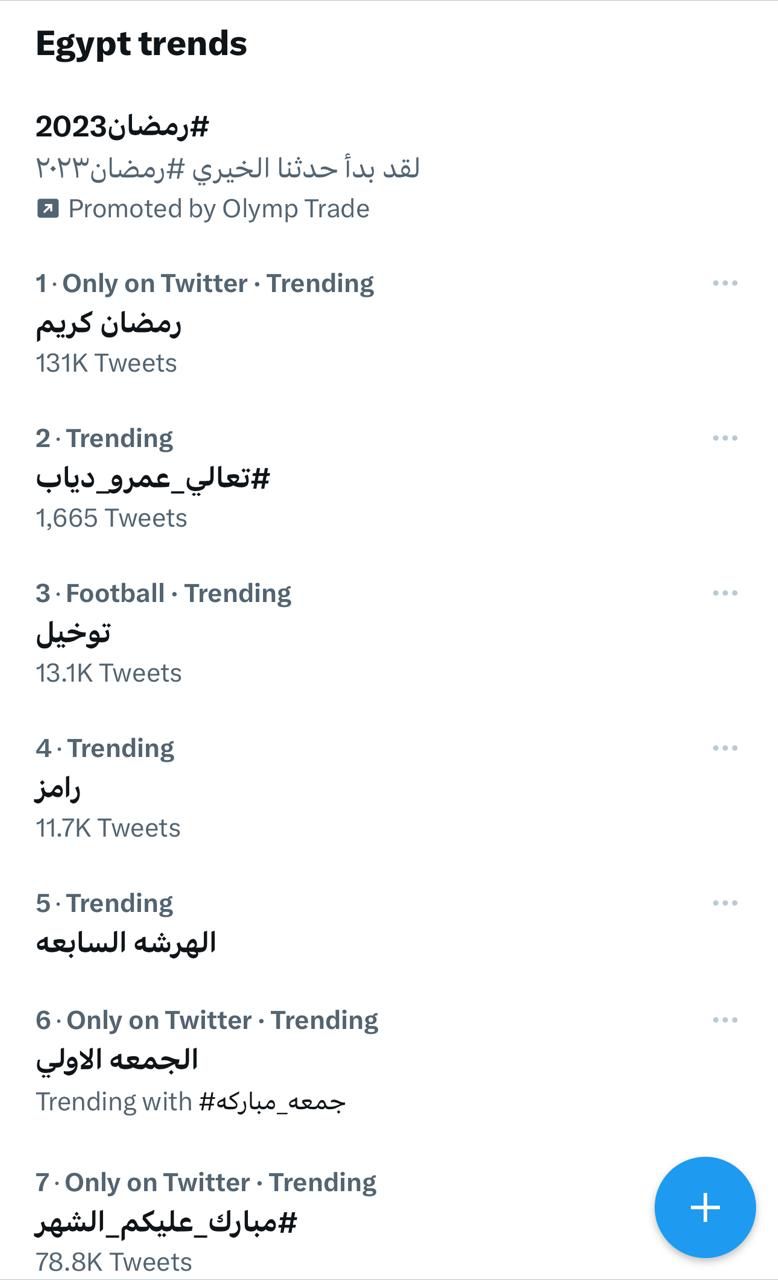Click the promoted arrow icon beside Olymp Trade

47,209
